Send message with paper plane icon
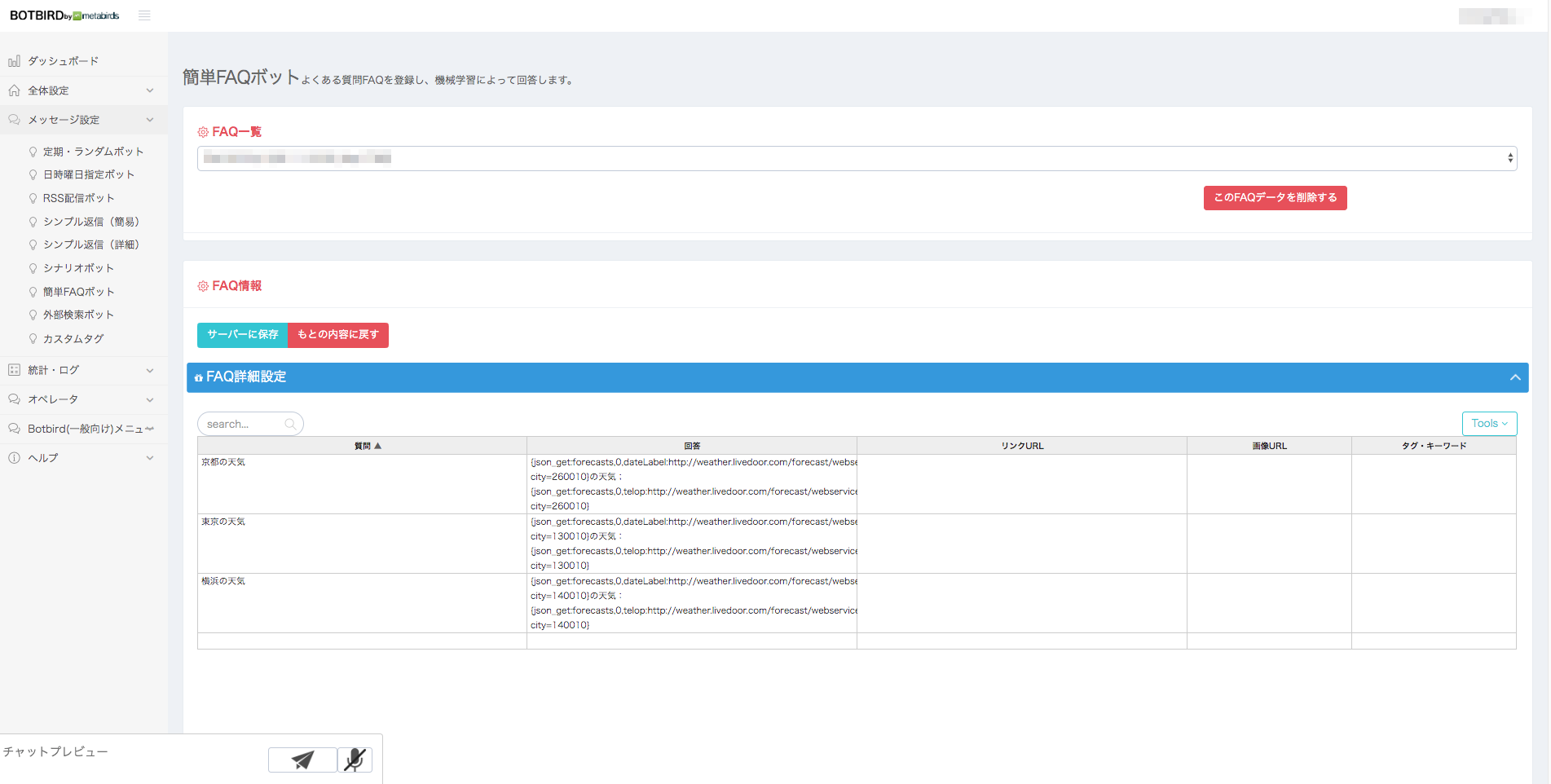Image resolution: width=1551 pixels, height=784 pixels. (302, 760)
